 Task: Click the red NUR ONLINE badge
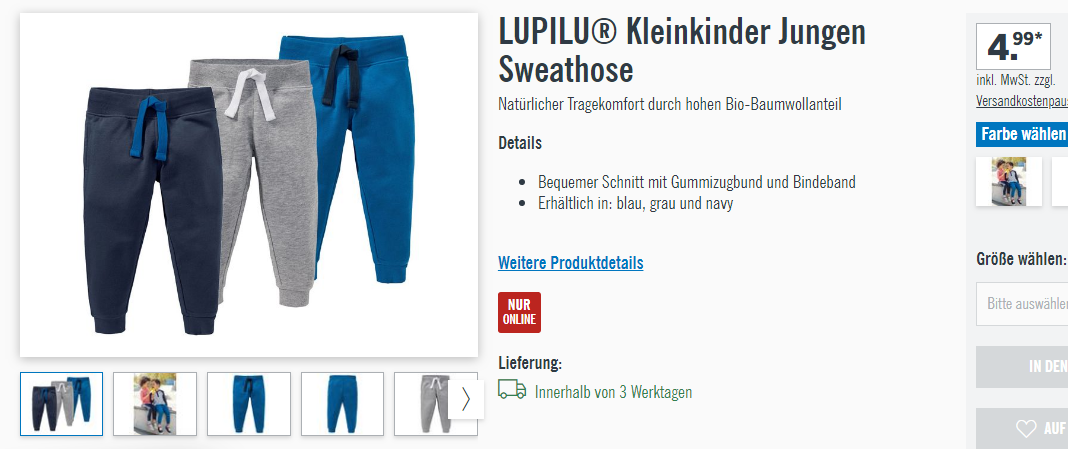(519, 312)
